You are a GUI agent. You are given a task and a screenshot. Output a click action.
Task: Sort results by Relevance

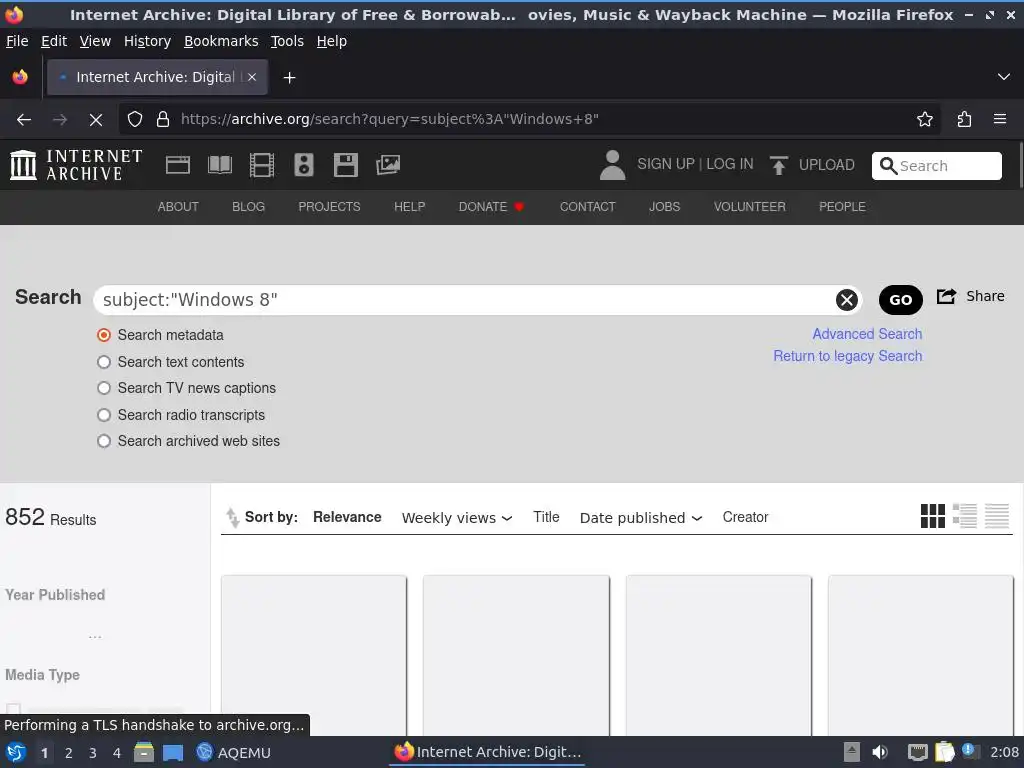click(x=347, y=517)
